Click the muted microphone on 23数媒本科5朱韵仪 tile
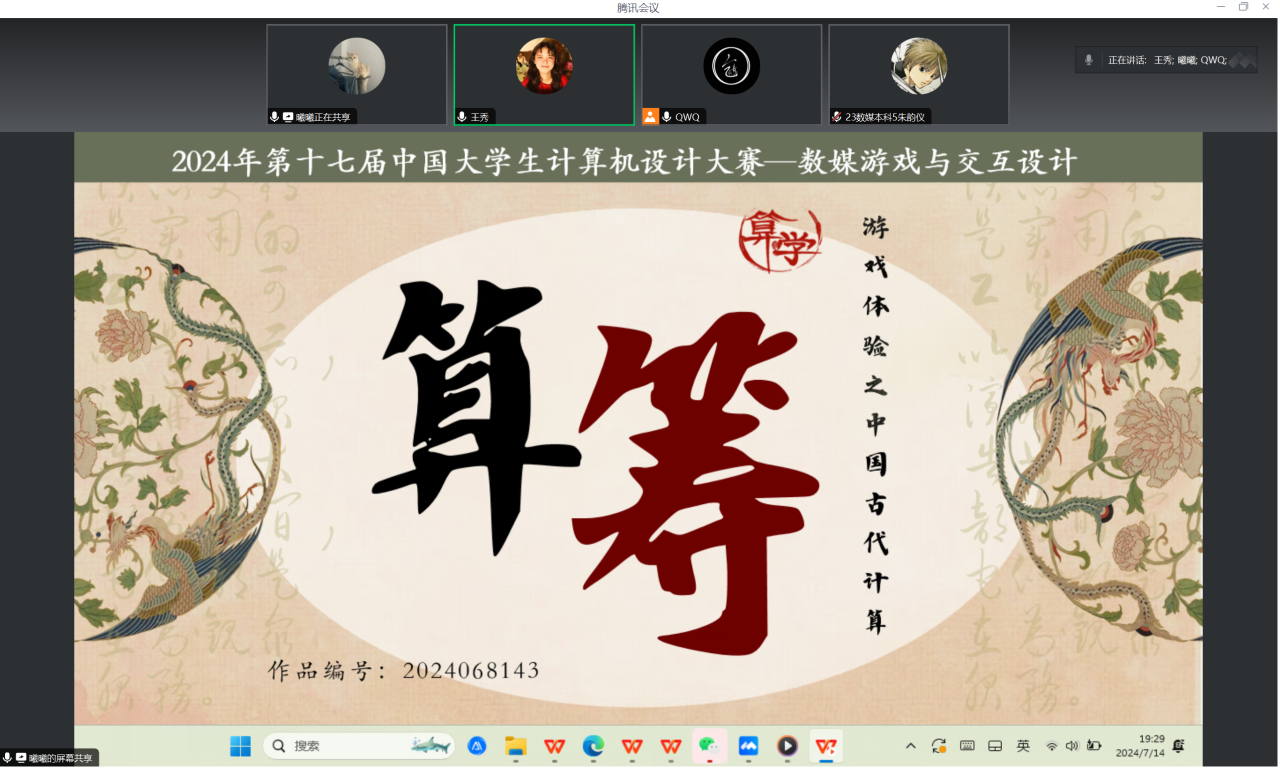 pos(836,117)
